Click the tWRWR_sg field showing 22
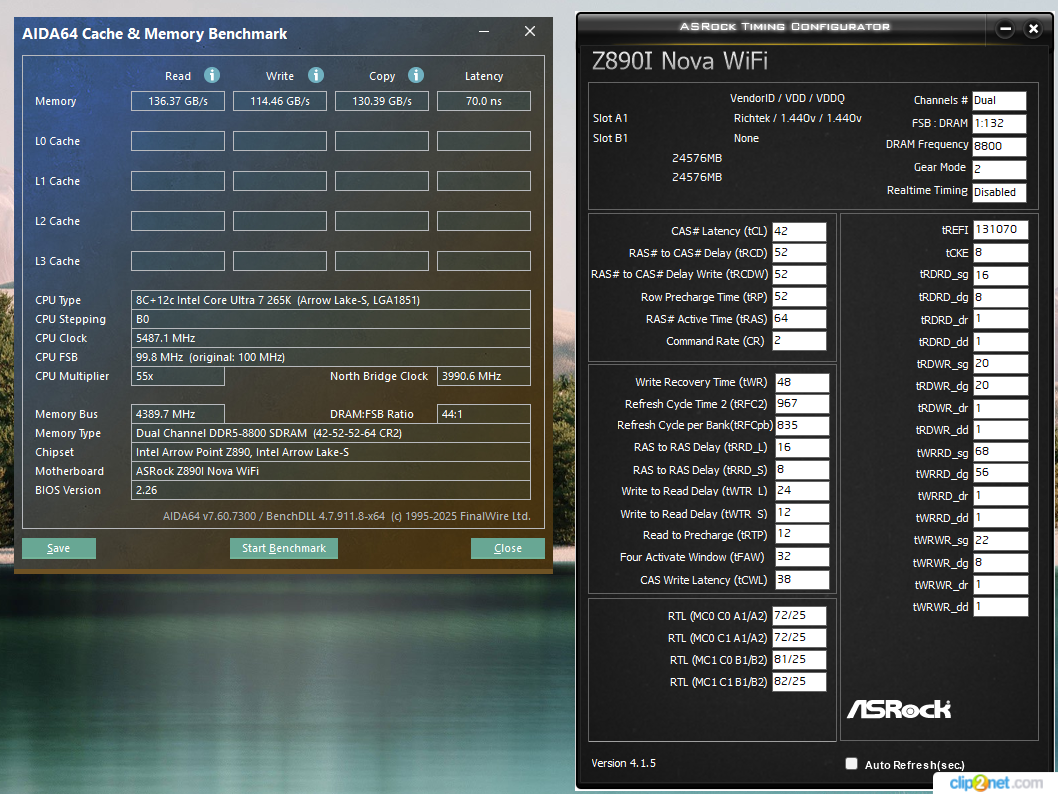Viewport: 1058px width, 794px height. (x=1001, y=541)
